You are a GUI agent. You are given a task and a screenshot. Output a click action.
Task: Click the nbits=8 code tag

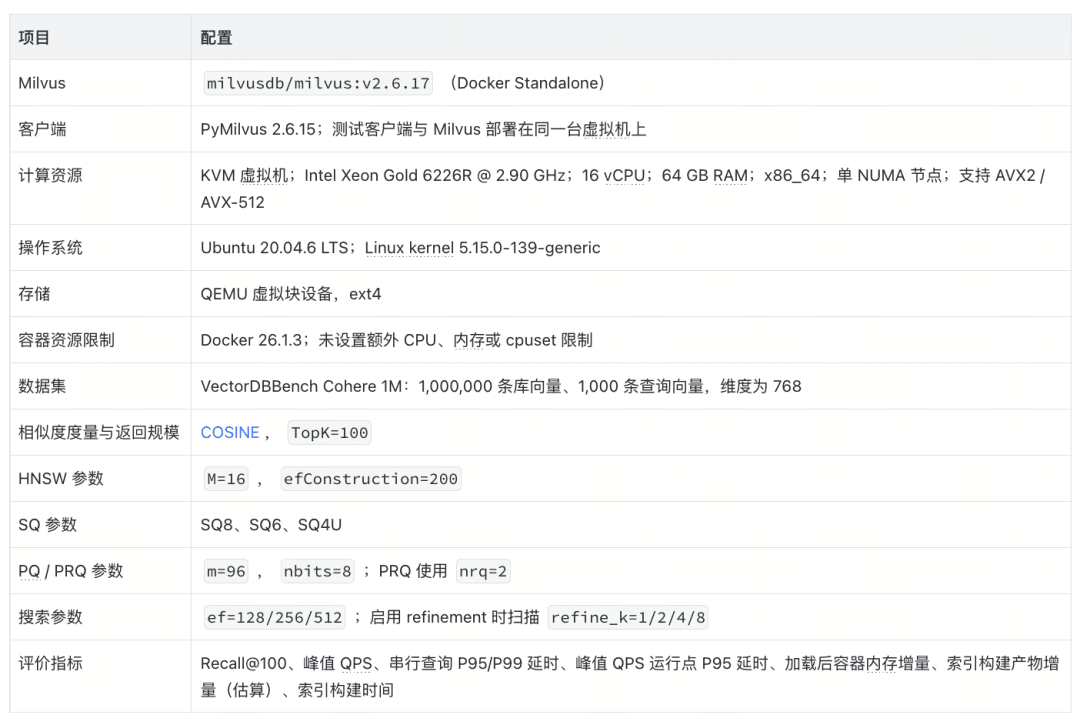coord(317,571)
